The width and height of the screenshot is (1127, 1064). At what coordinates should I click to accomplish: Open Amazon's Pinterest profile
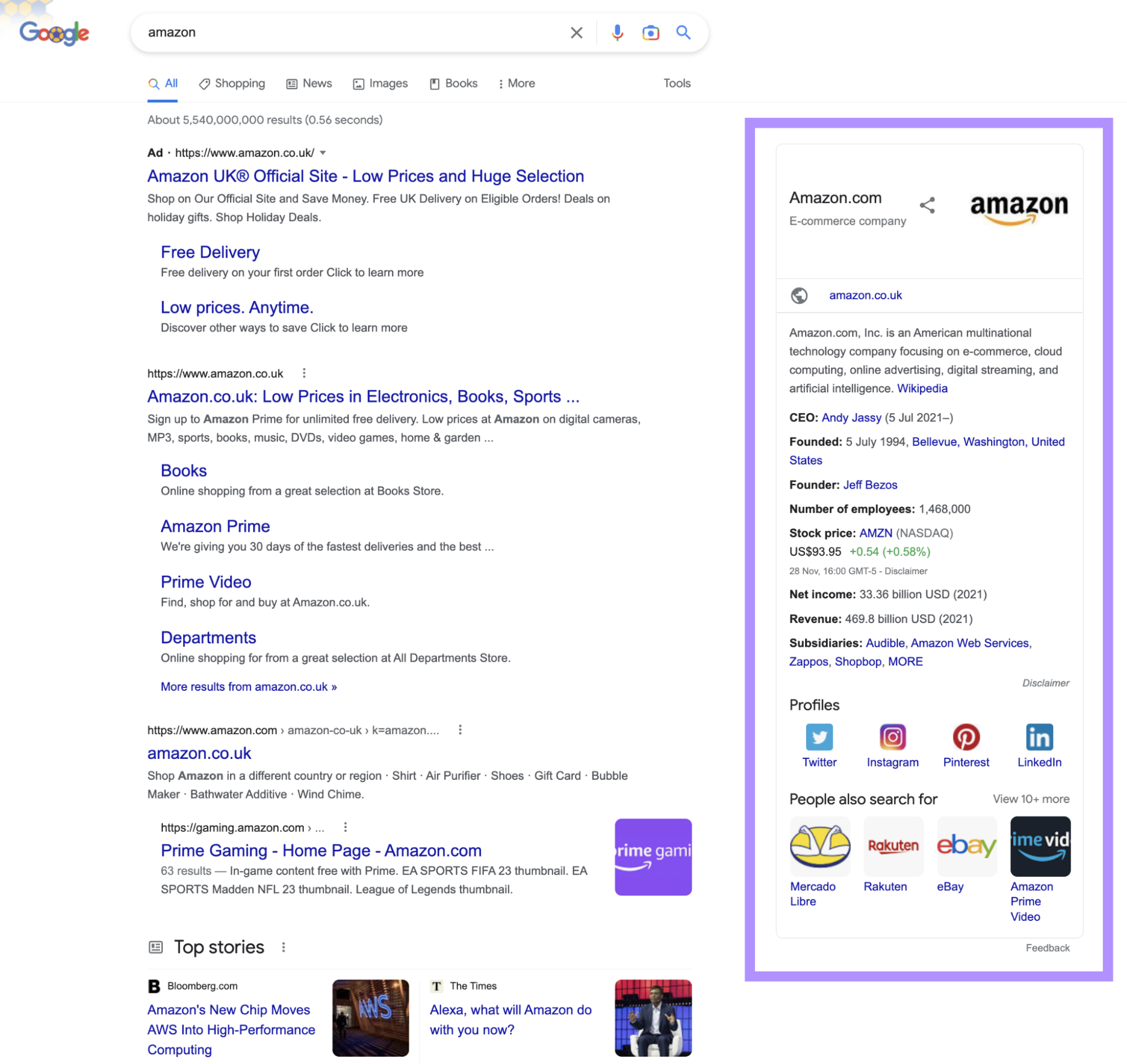pos(966,738)
